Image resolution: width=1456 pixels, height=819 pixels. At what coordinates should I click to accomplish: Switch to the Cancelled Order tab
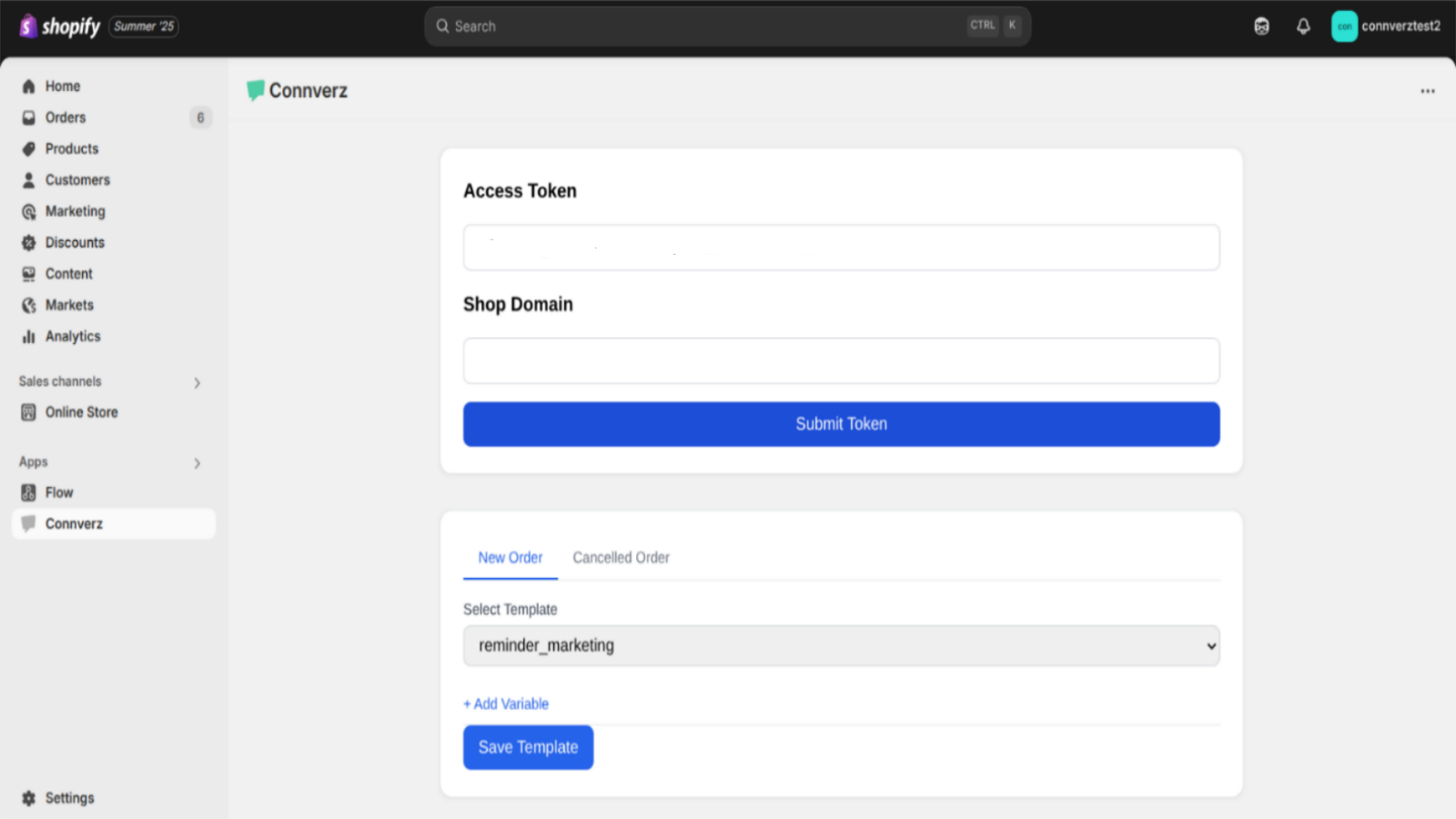pos(621,558)
